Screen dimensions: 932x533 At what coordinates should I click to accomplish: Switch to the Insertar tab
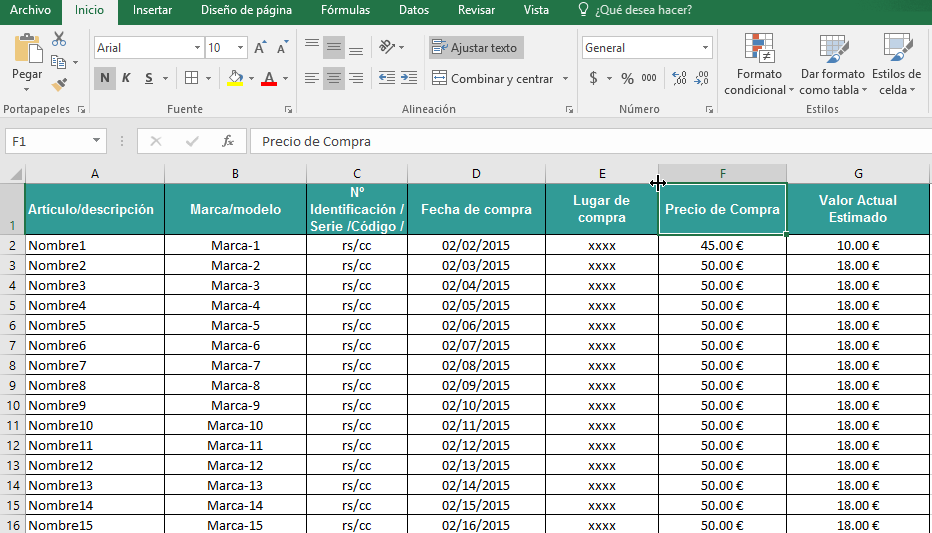pos(152,10)
